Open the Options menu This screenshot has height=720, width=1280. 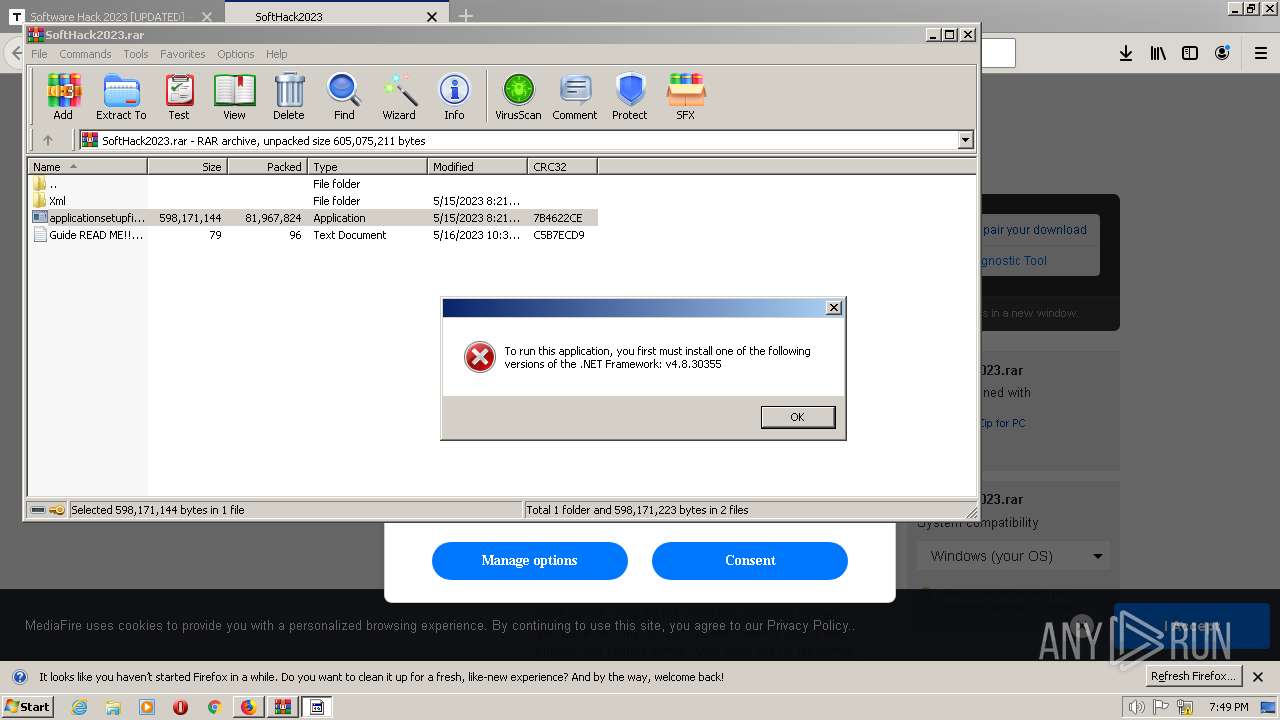coord(236,54)
